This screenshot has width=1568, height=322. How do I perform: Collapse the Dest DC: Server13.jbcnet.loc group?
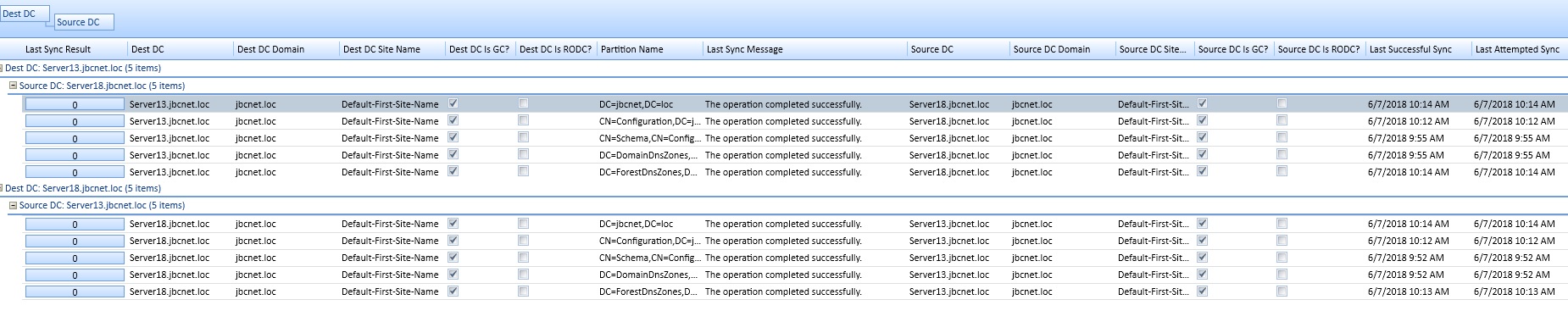(x=2, y=69)
